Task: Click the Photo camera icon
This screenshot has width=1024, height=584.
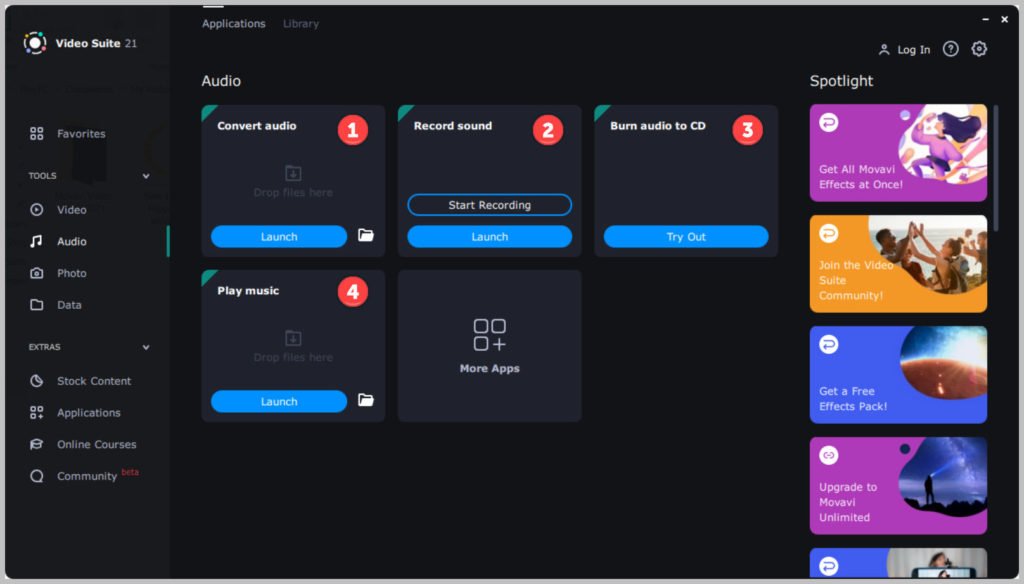Action: (x=37, y=273)
